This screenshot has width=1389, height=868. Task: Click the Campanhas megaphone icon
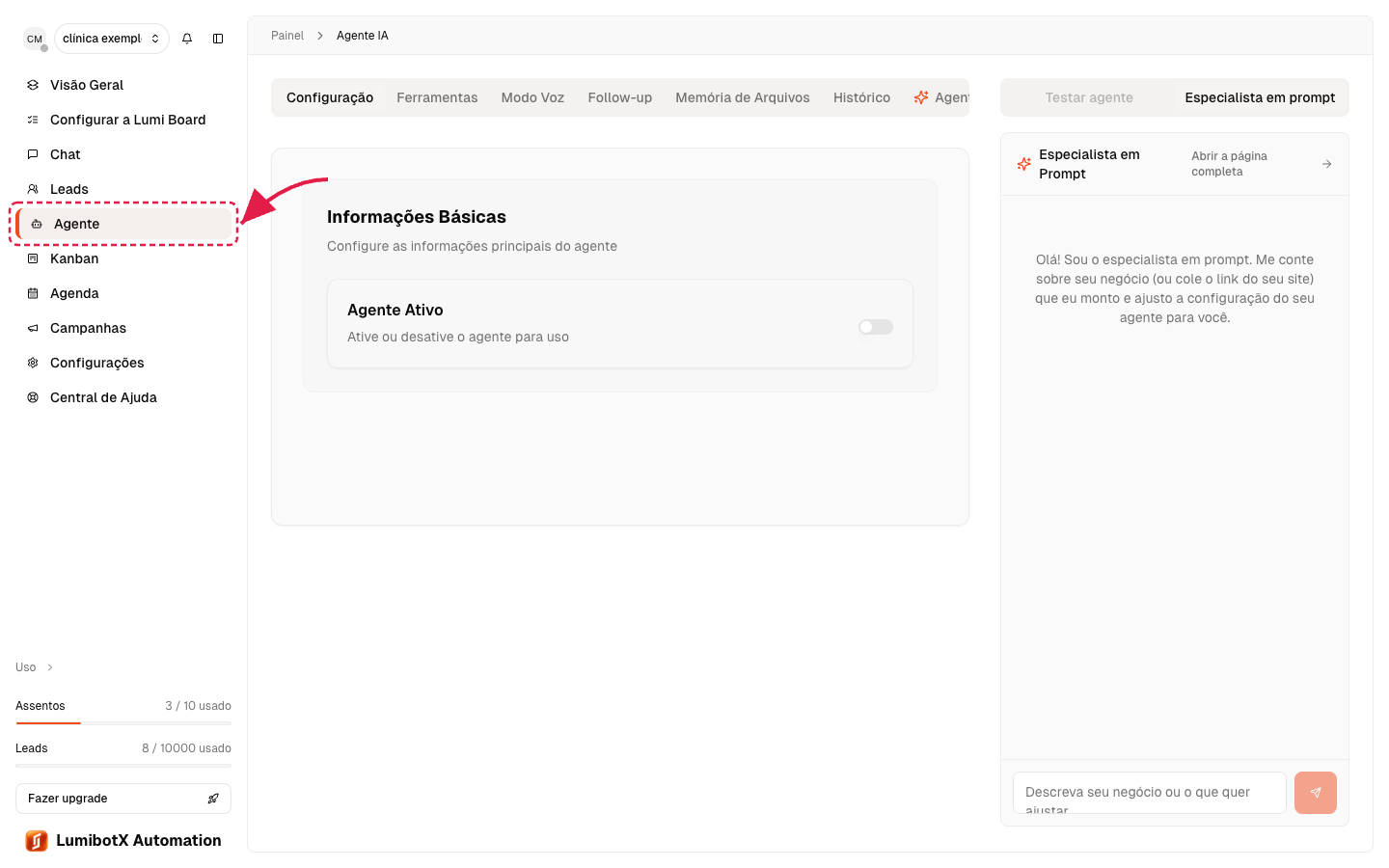pyautogui.click(x=33, y=328)
